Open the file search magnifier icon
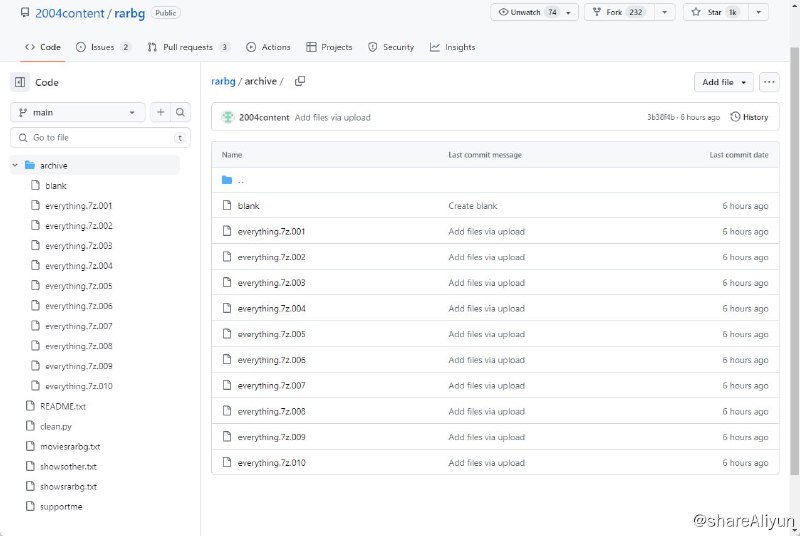Image resolution: width=800 pixels, height=536 pixels. pyautogui.click(x=180, y=112)
